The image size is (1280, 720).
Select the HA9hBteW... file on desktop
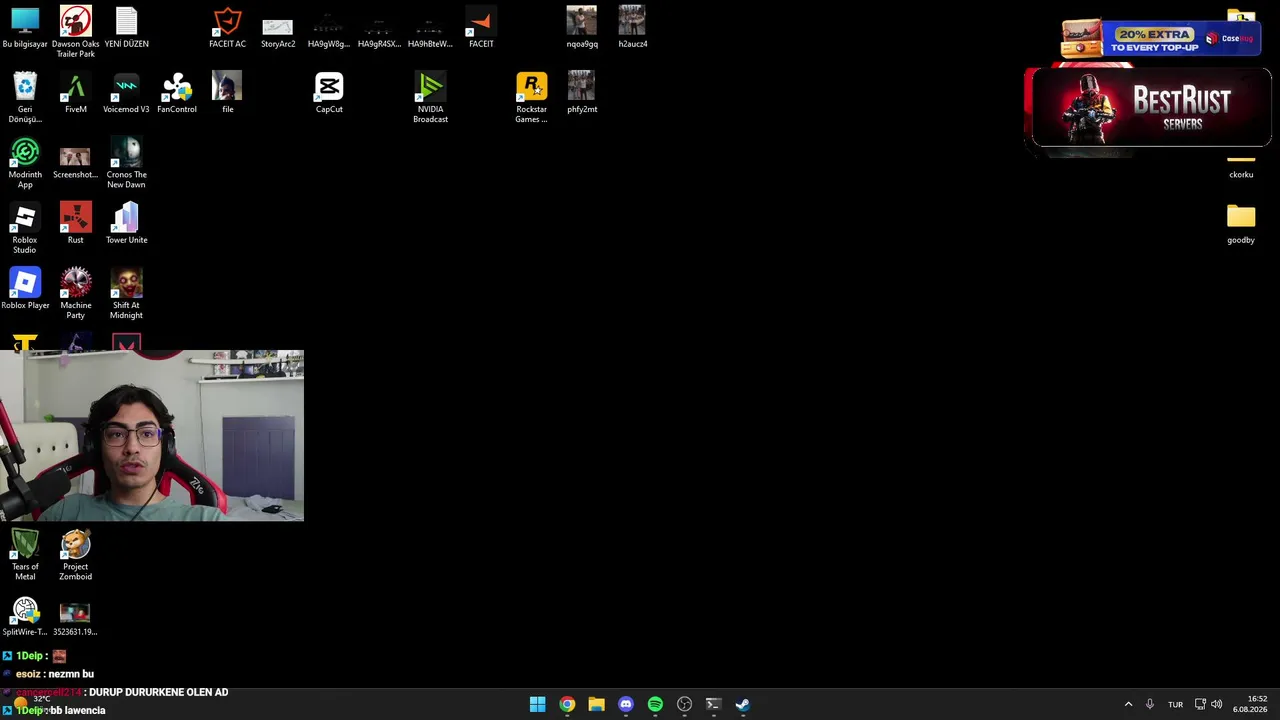[x=430, y=32]
